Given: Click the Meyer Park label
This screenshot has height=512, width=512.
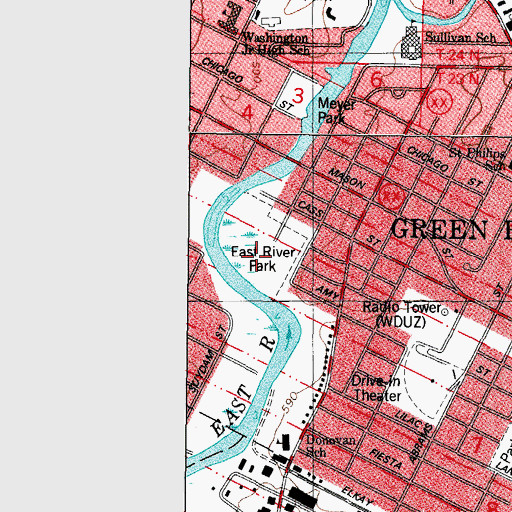Looking at the screenshot, I should tap(336, 111).
